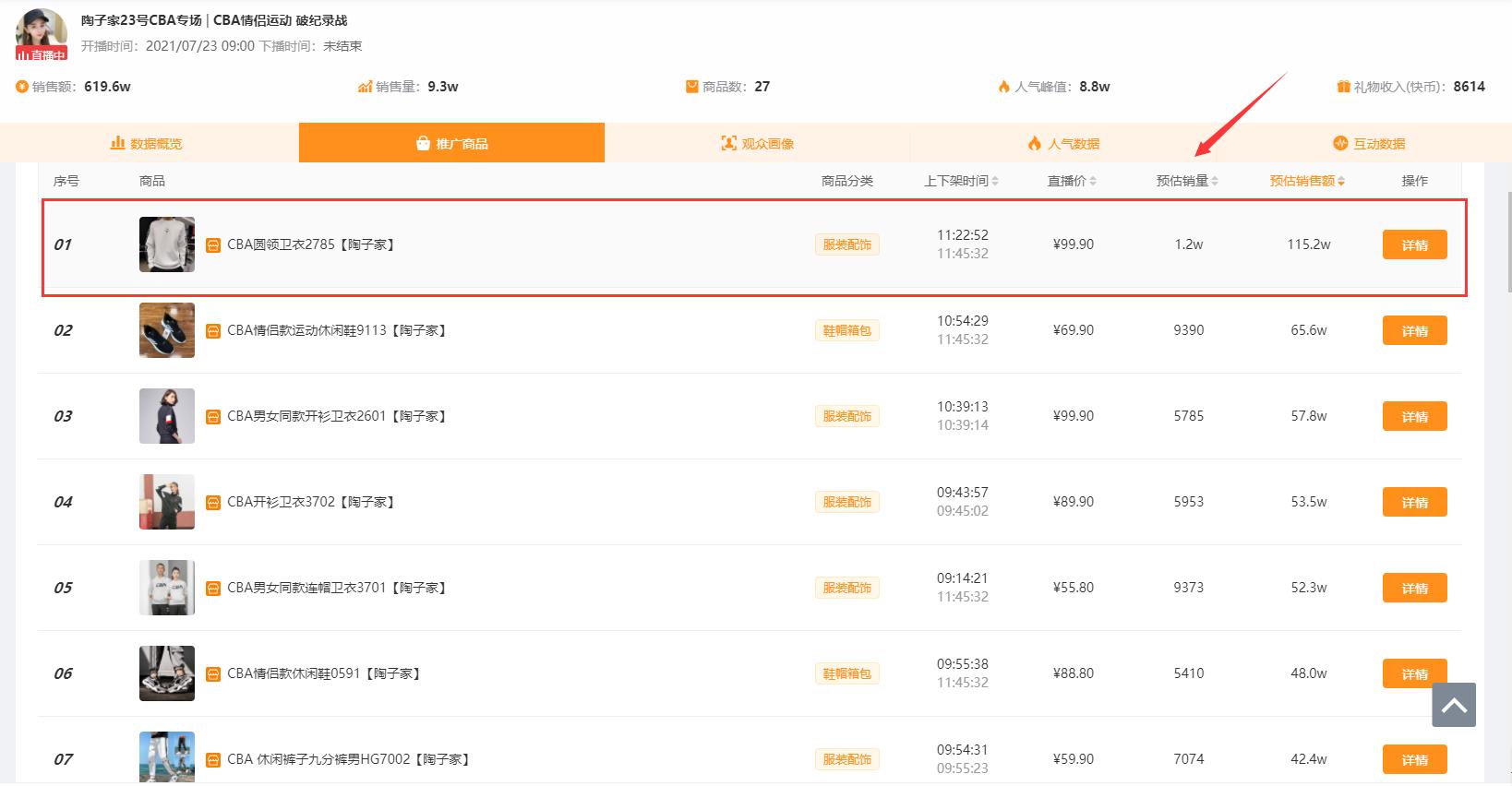Sort products by 预估销售额 column

pos(1306,181)
